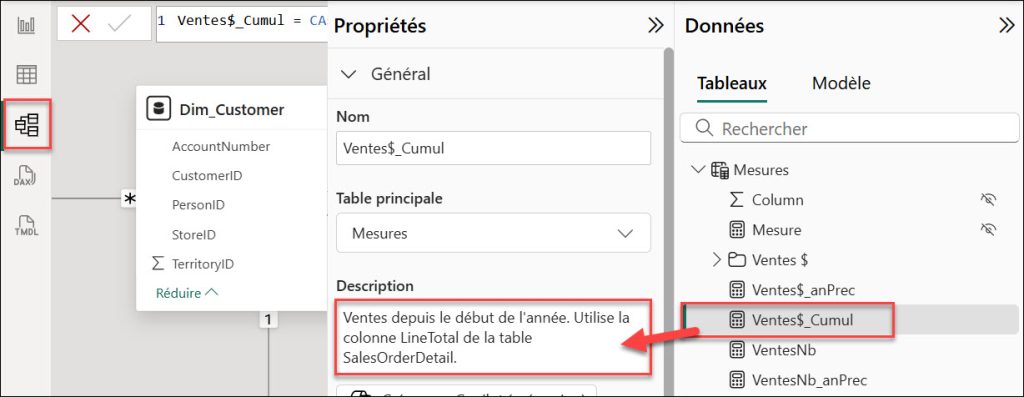The height and width of the screenshot is (397, 1024).
Task: Open the DAX query view icon
Action: 26,175
